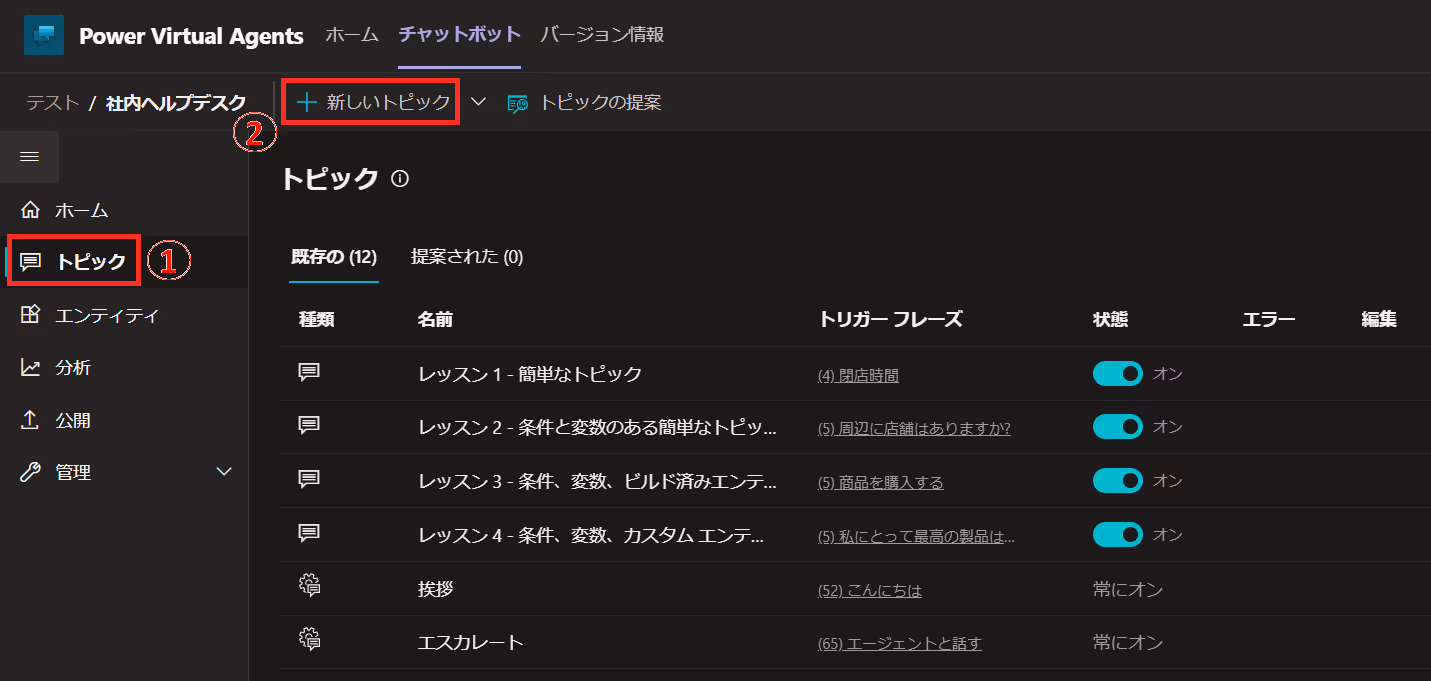Switch to the 提案された (0) tab
Screen dimensions: 1431x681
(467, 257)
